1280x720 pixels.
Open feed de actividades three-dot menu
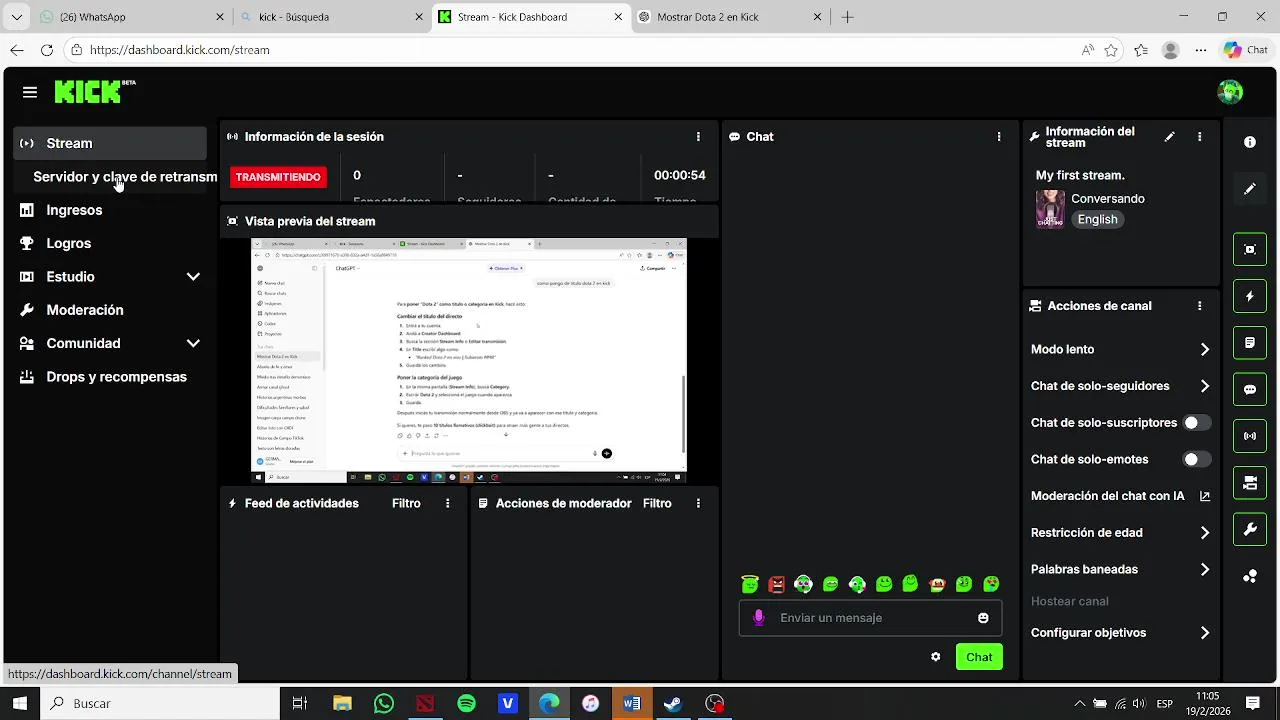447,504
